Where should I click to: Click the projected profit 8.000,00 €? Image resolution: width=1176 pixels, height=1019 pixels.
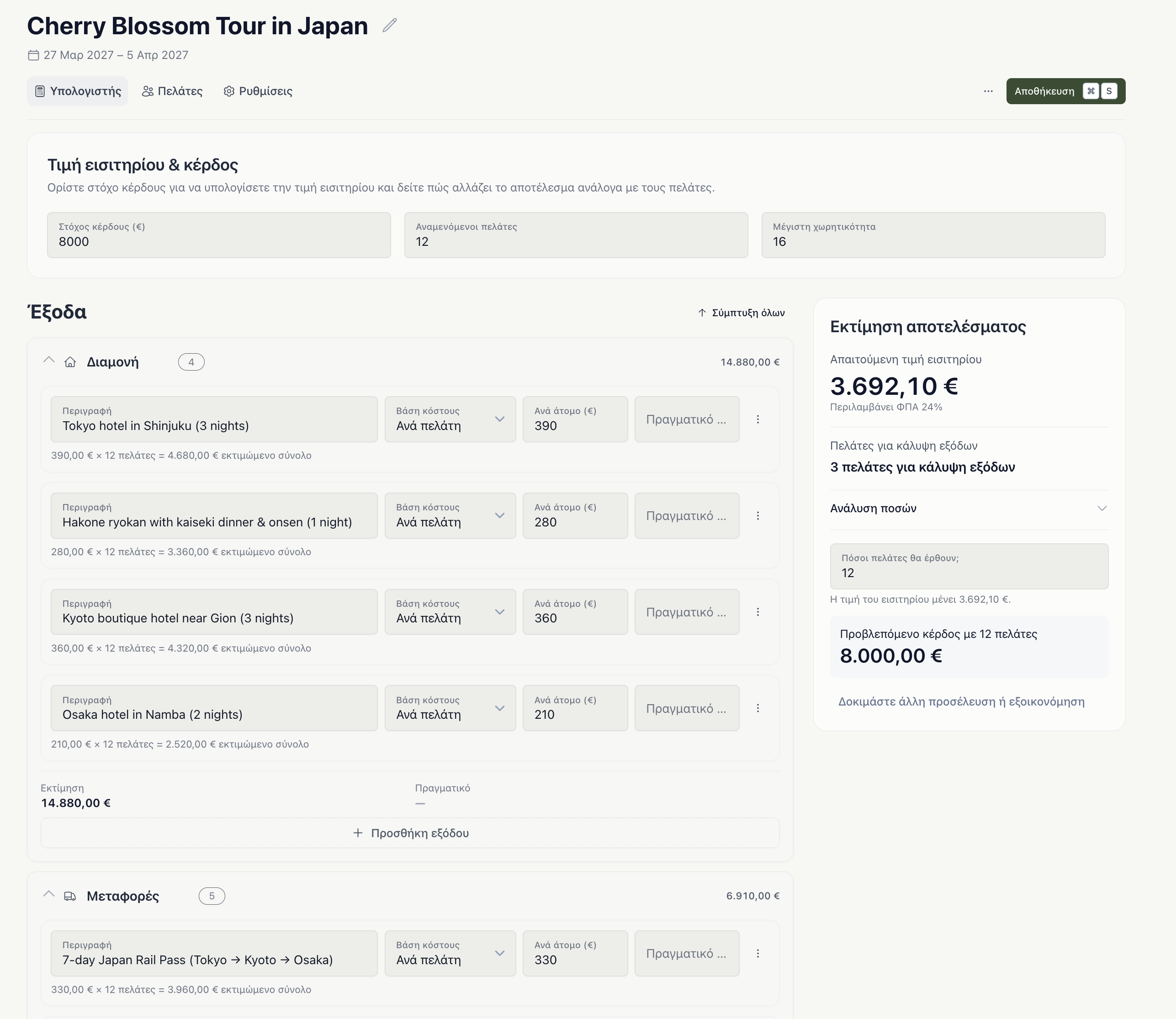pos(890,656)
